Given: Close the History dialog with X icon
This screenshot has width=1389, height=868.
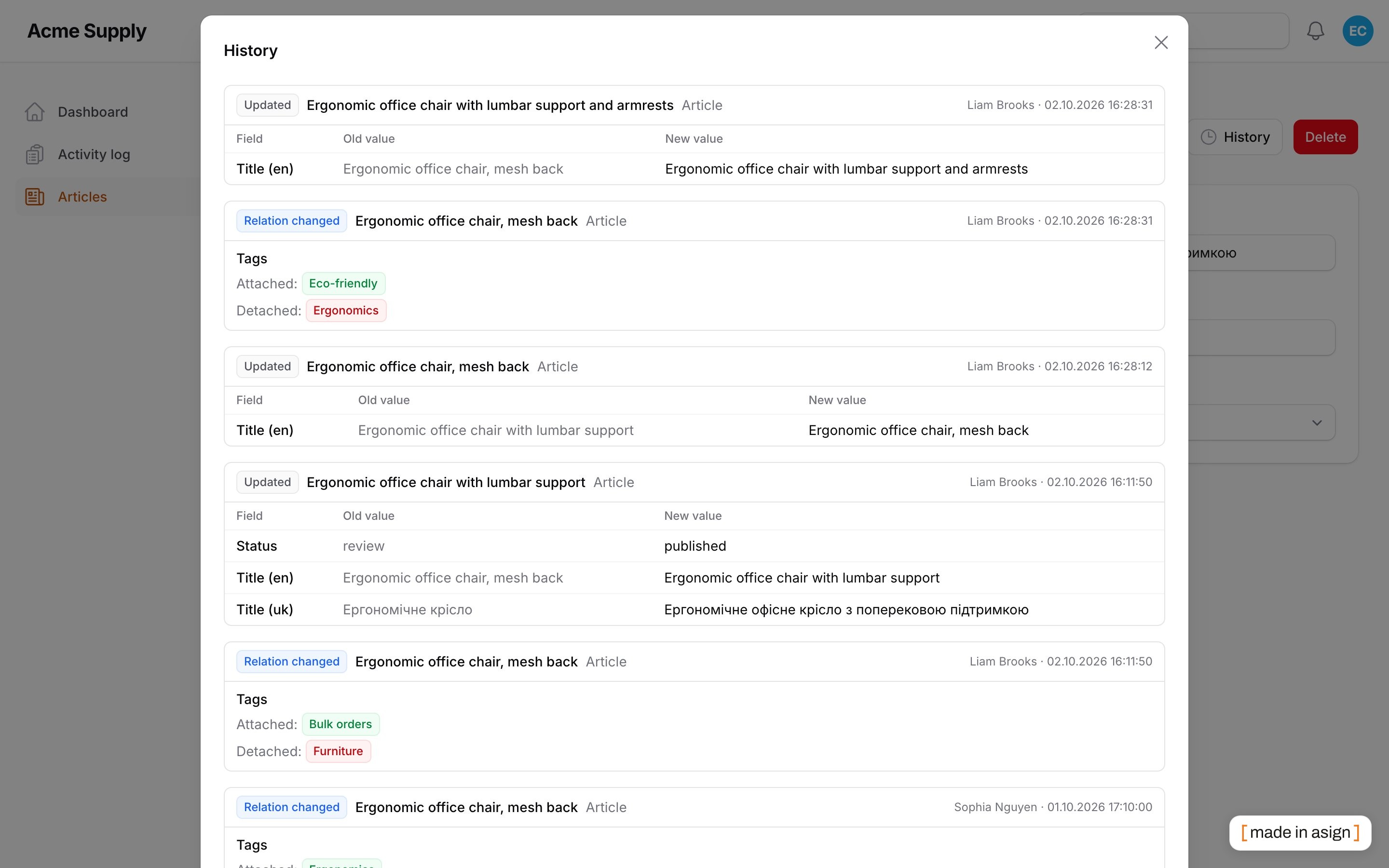Looking at the screenshot, I should click(x=1160, y=42).
